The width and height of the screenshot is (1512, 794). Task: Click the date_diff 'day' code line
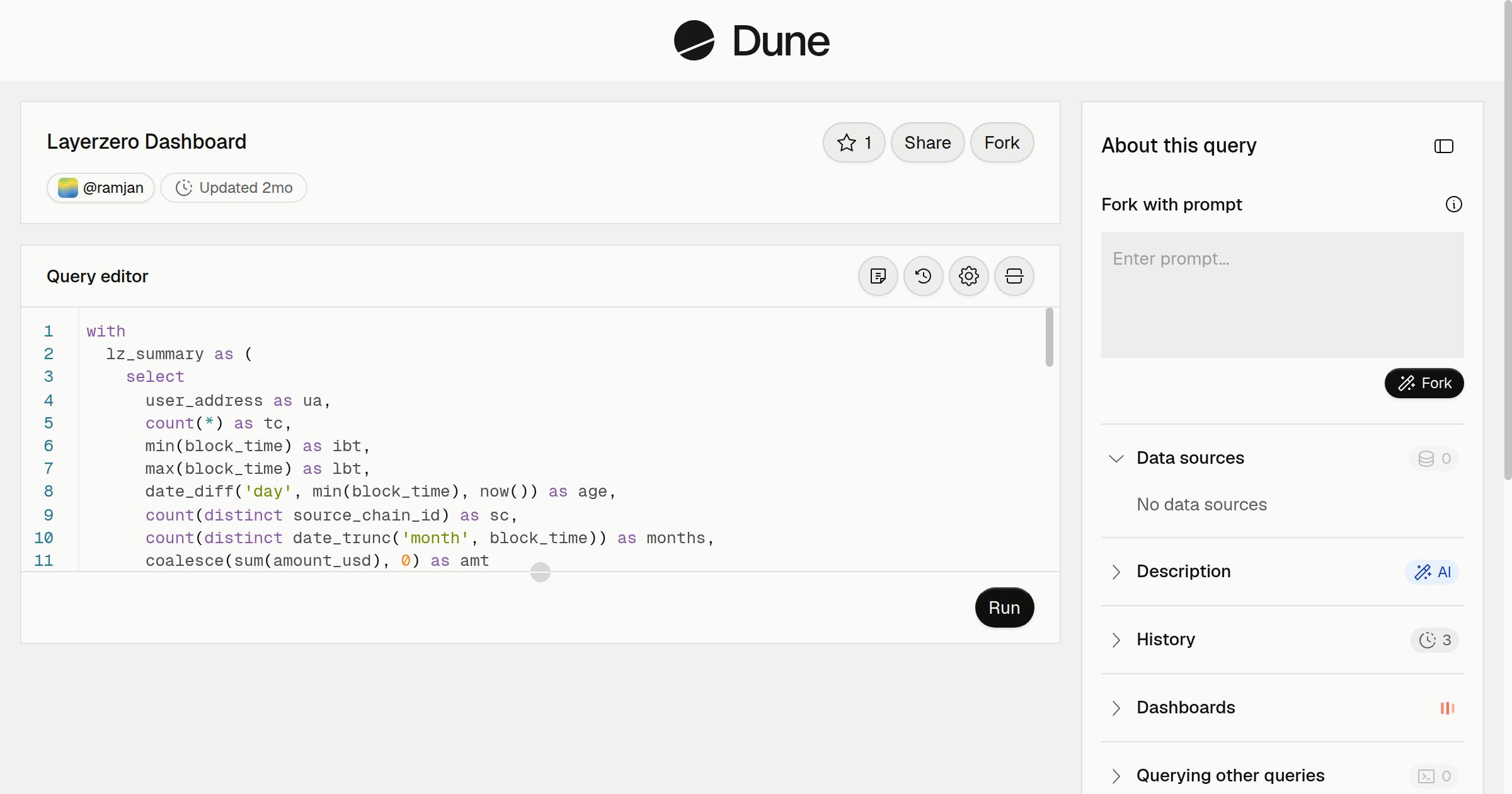click(x=381, y=491)
